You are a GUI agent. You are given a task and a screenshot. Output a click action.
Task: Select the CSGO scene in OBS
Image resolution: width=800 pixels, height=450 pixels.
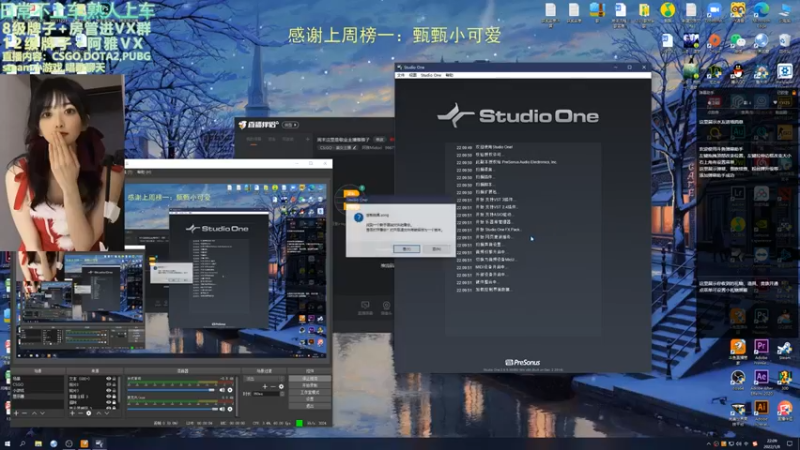pyautogui.click(x=38, y=385)
